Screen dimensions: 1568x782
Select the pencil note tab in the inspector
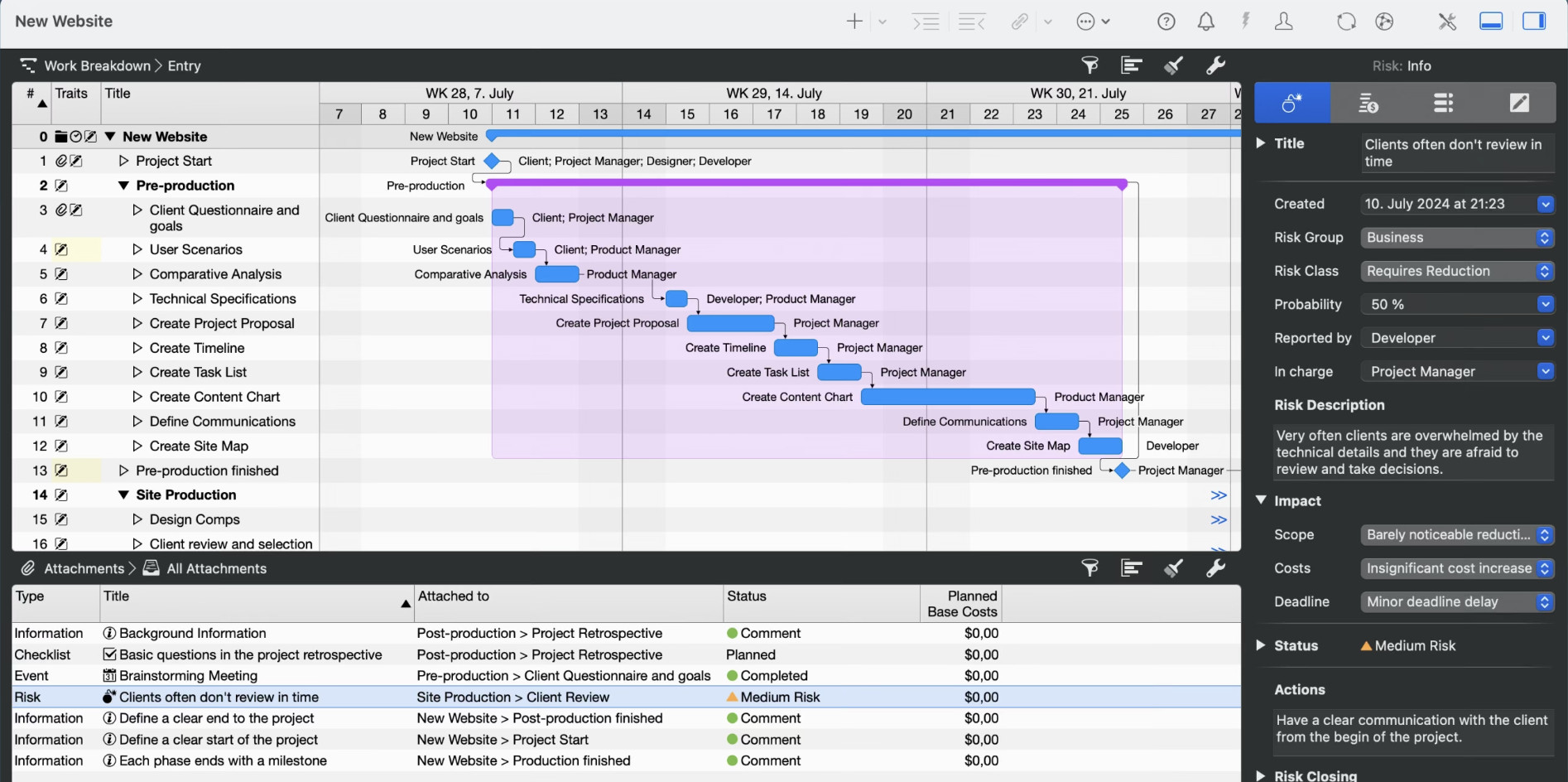1520,102
